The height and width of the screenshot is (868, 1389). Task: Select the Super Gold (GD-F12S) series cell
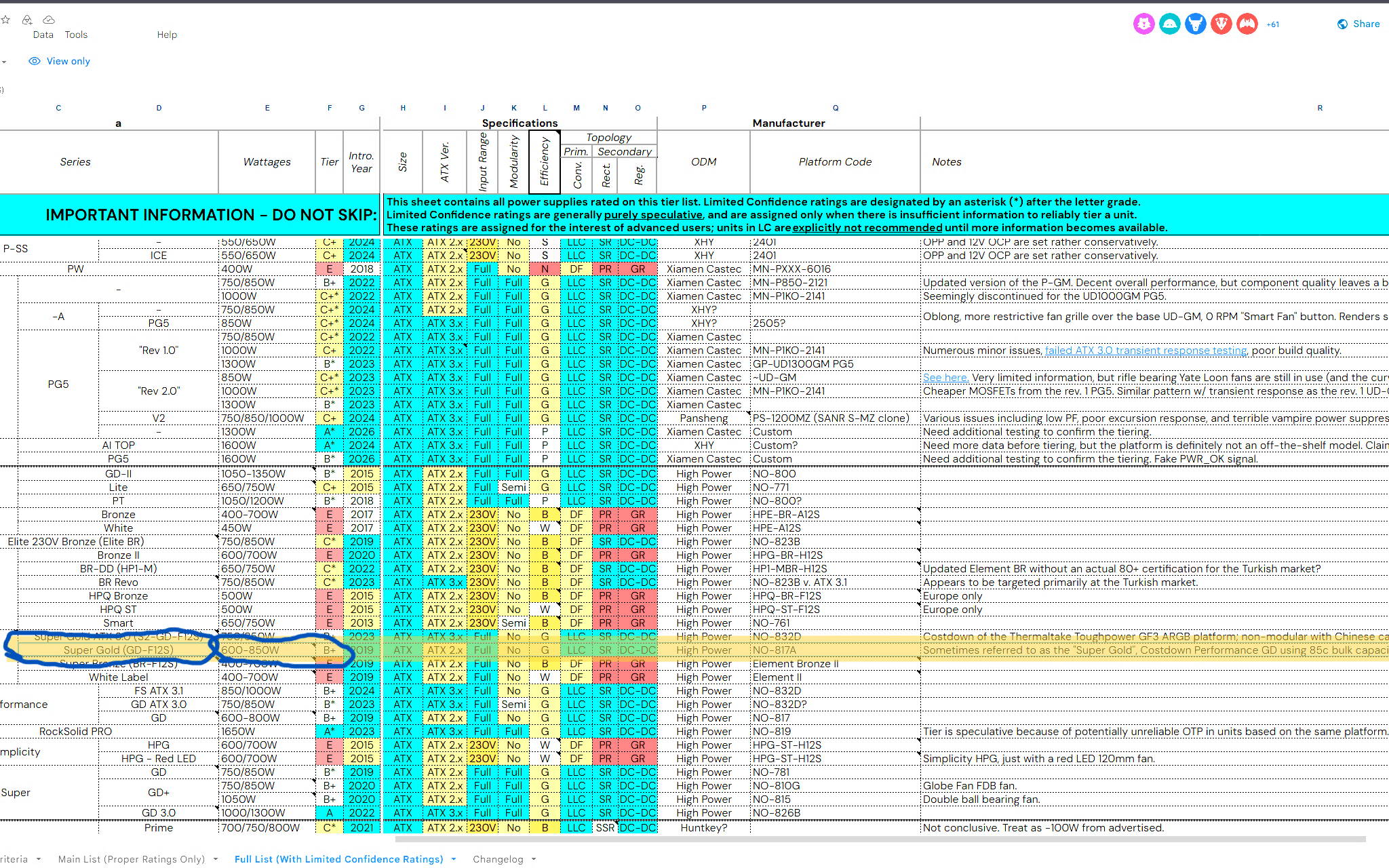(x=119, y=650)
